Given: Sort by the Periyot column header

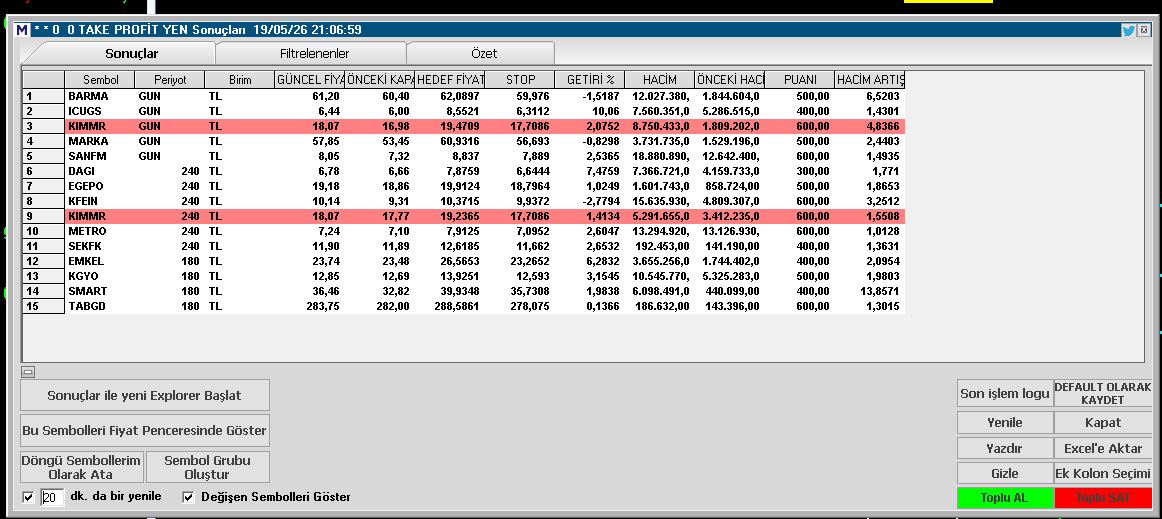Looking at the screenshot, I should (x=170, y=79).
